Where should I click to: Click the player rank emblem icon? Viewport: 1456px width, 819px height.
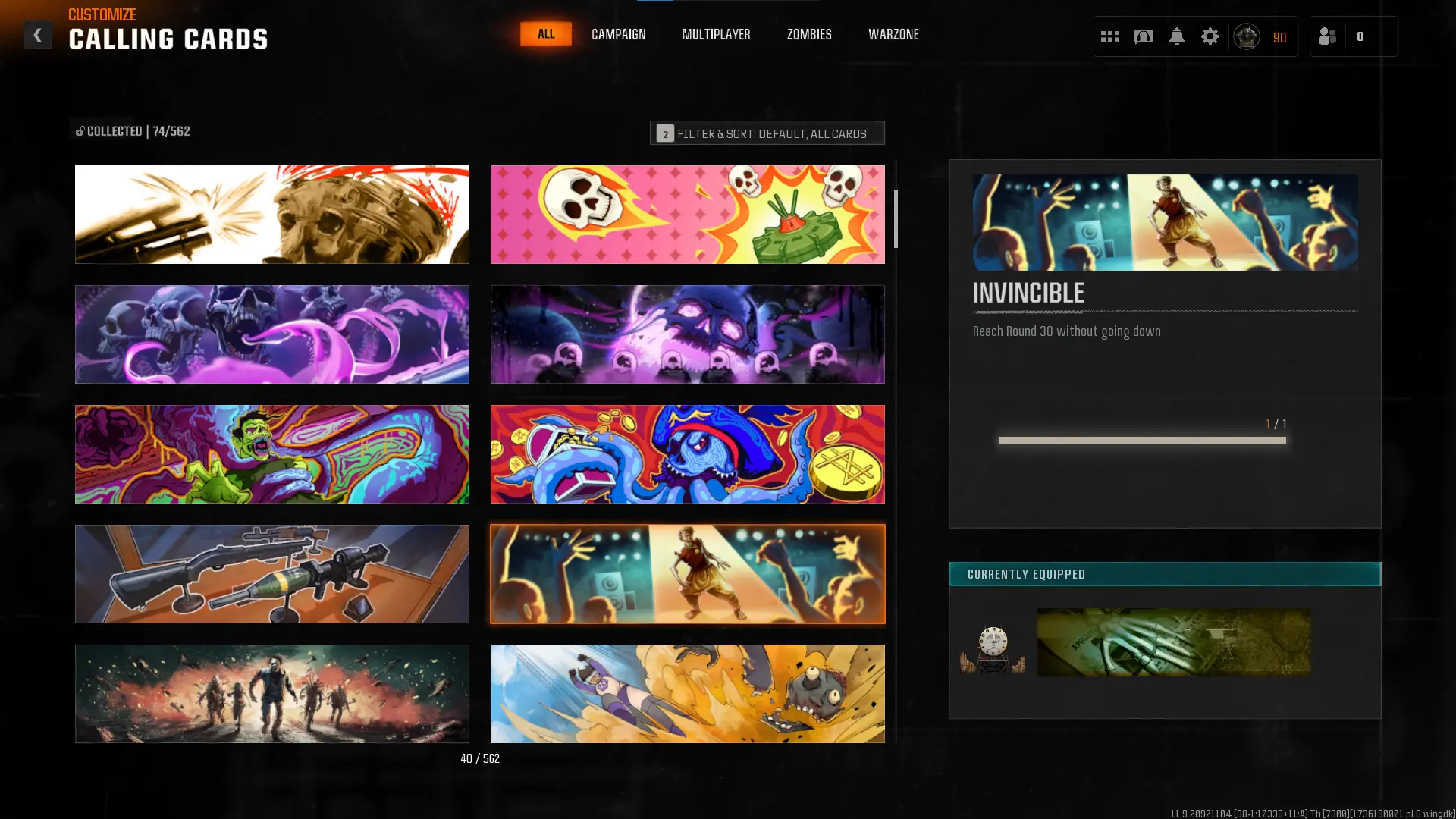click(x=1246, y=36)
